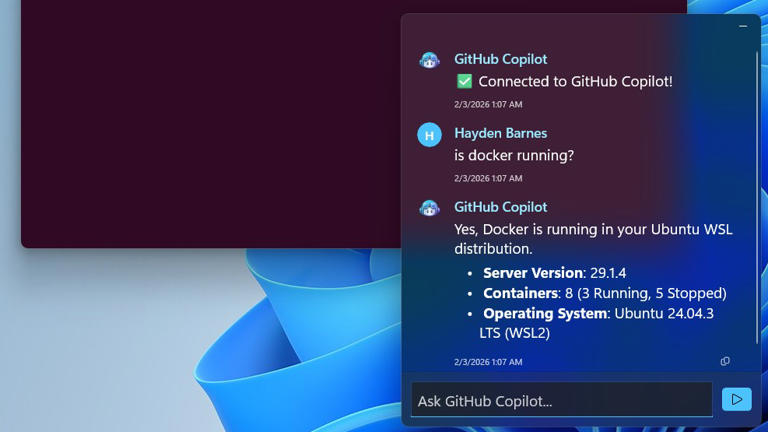768x432 pixels.
Task: Copy the Docker status reply with copy icon
Action: (725, 361)
